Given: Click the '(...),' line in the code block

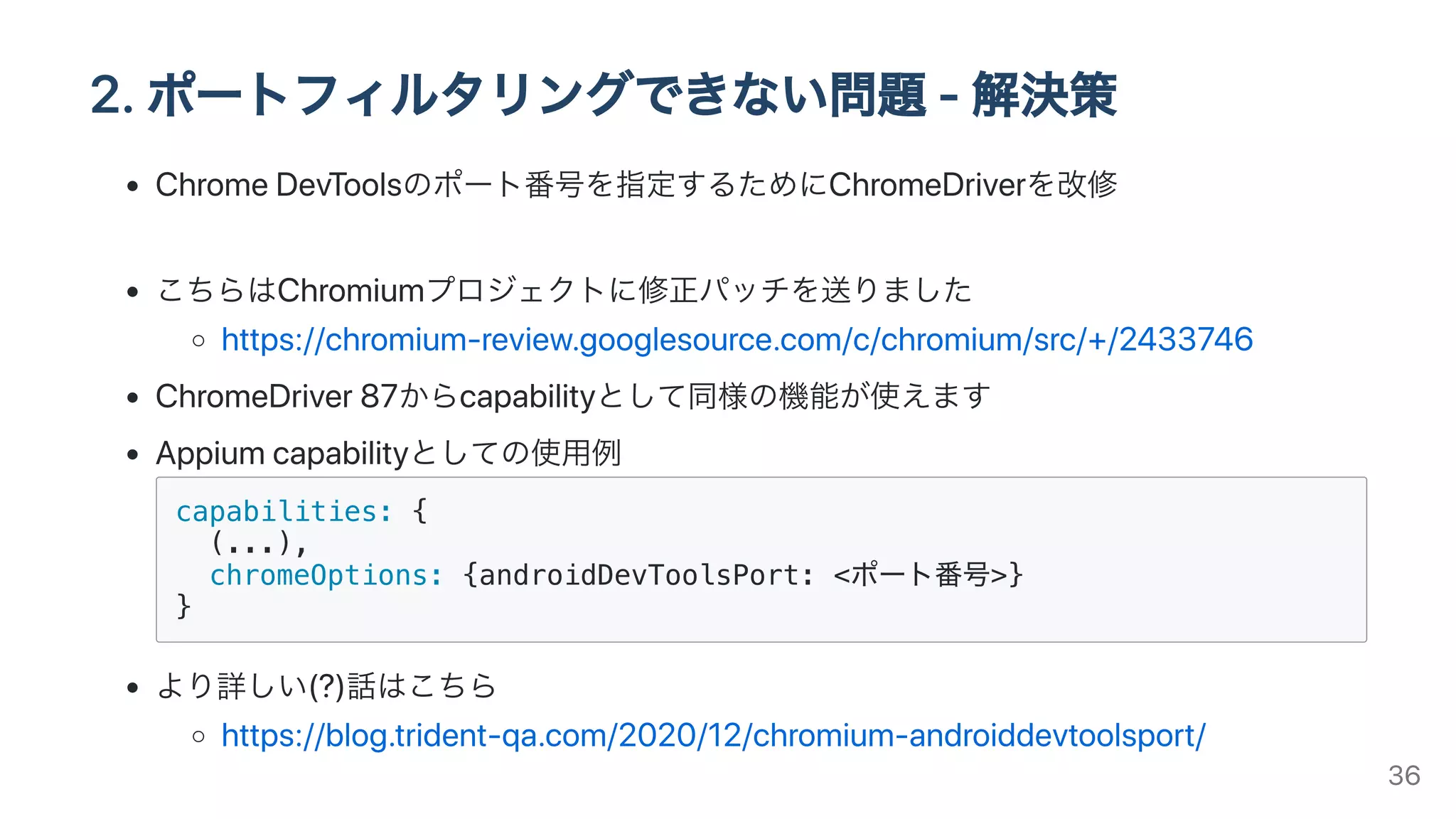Looking at the screenshot, I should tap(259, 543).
